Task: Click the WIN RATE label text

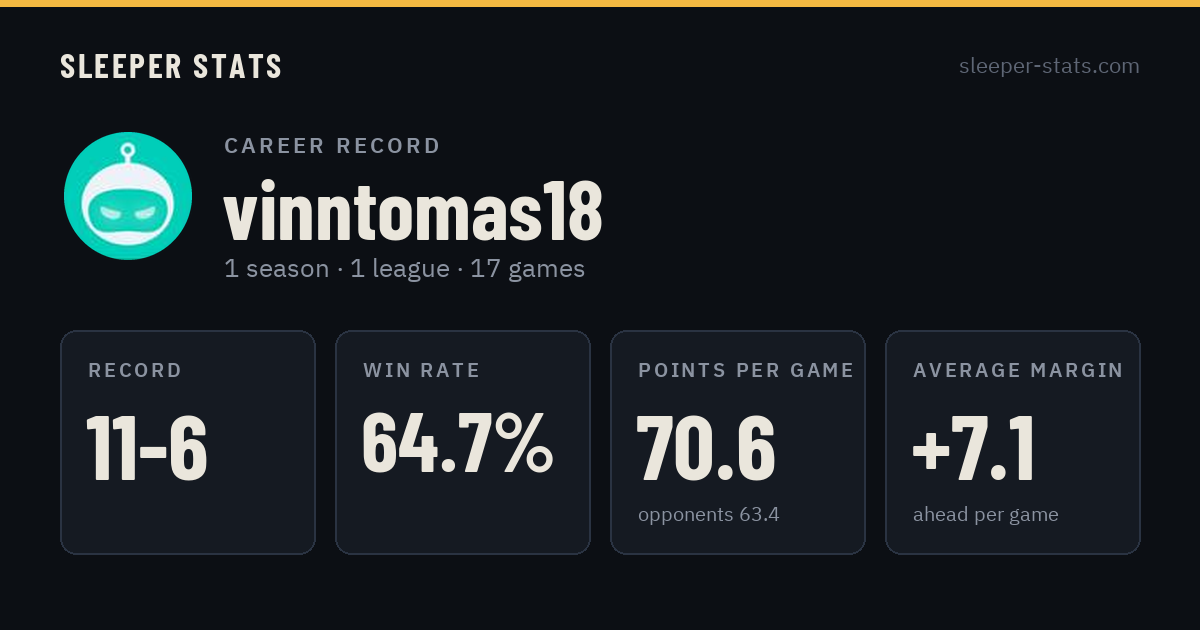Action: (x=422, y=371)
